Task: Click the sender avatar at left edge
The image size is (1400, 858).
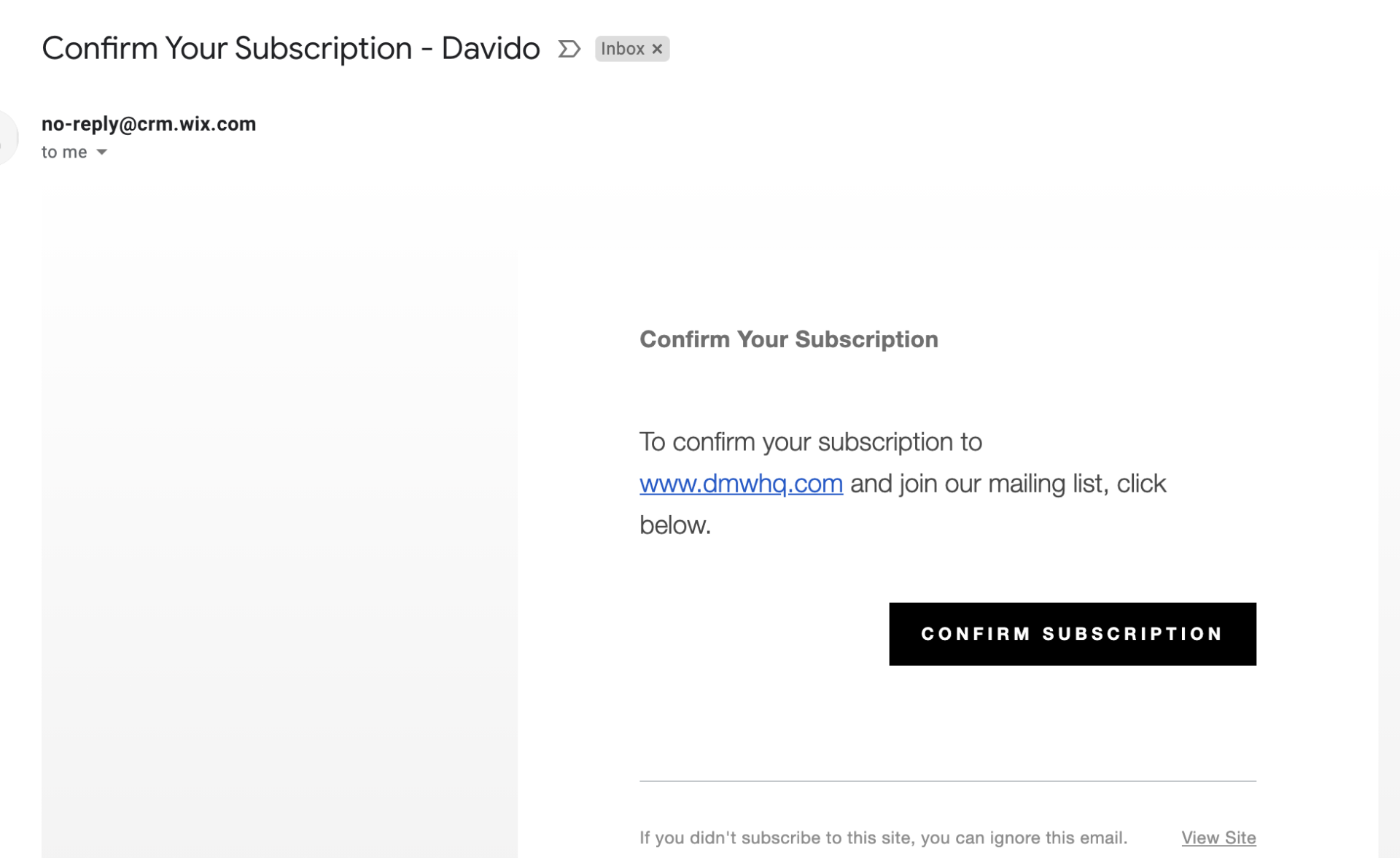Action: [7, 137]
